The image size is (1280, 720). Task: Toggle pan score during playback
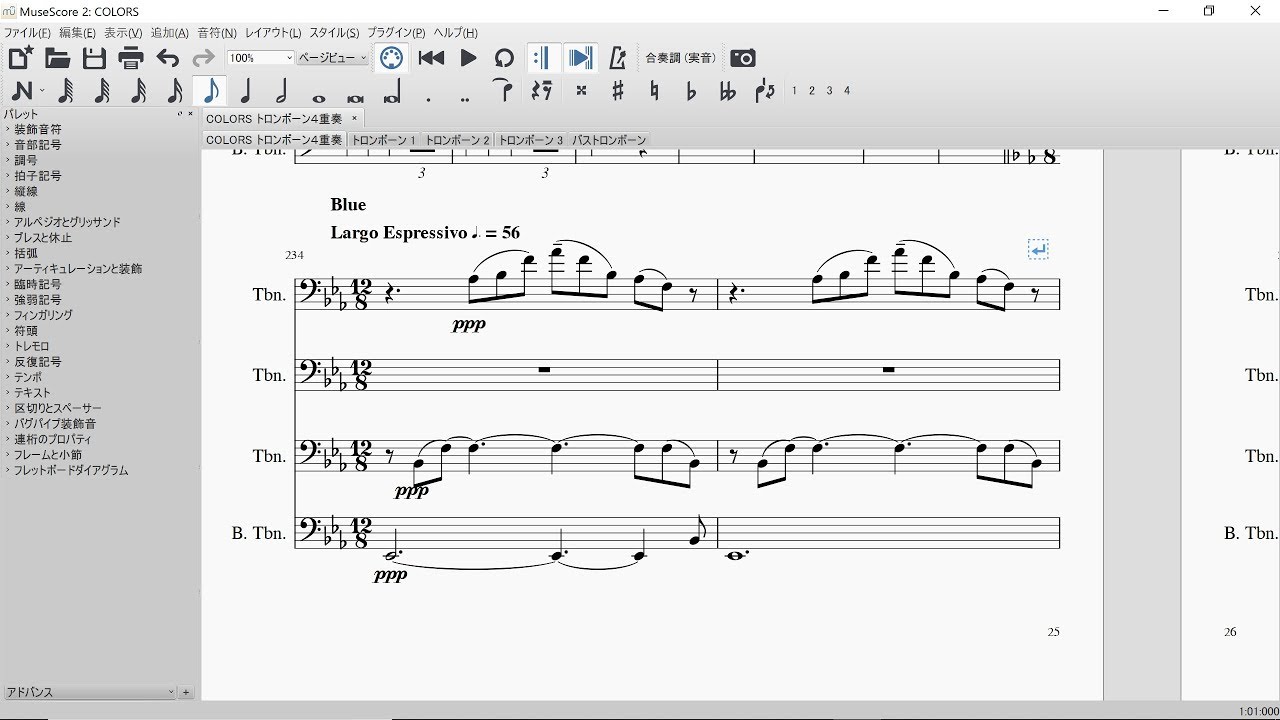pos(580,58)
